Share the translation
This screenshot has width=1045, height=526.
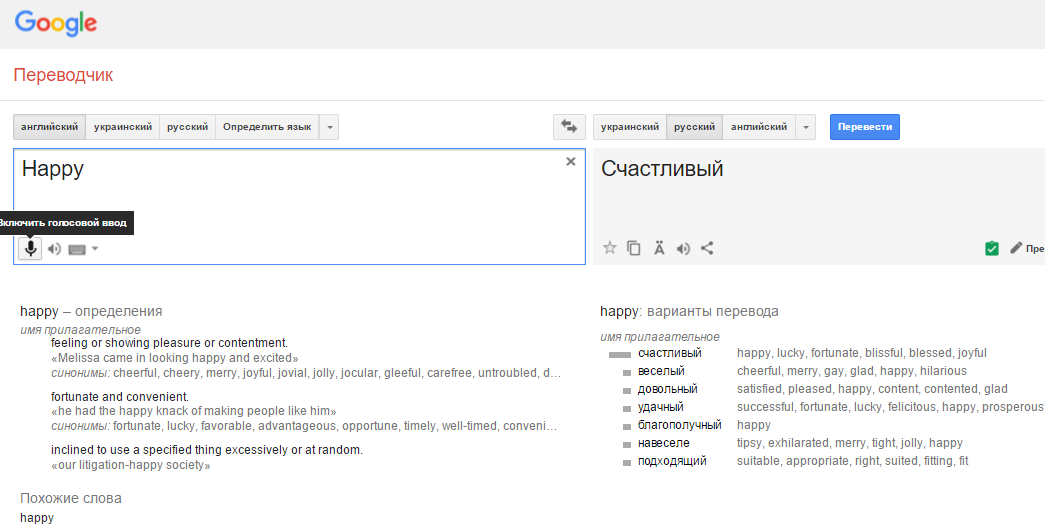707,248
